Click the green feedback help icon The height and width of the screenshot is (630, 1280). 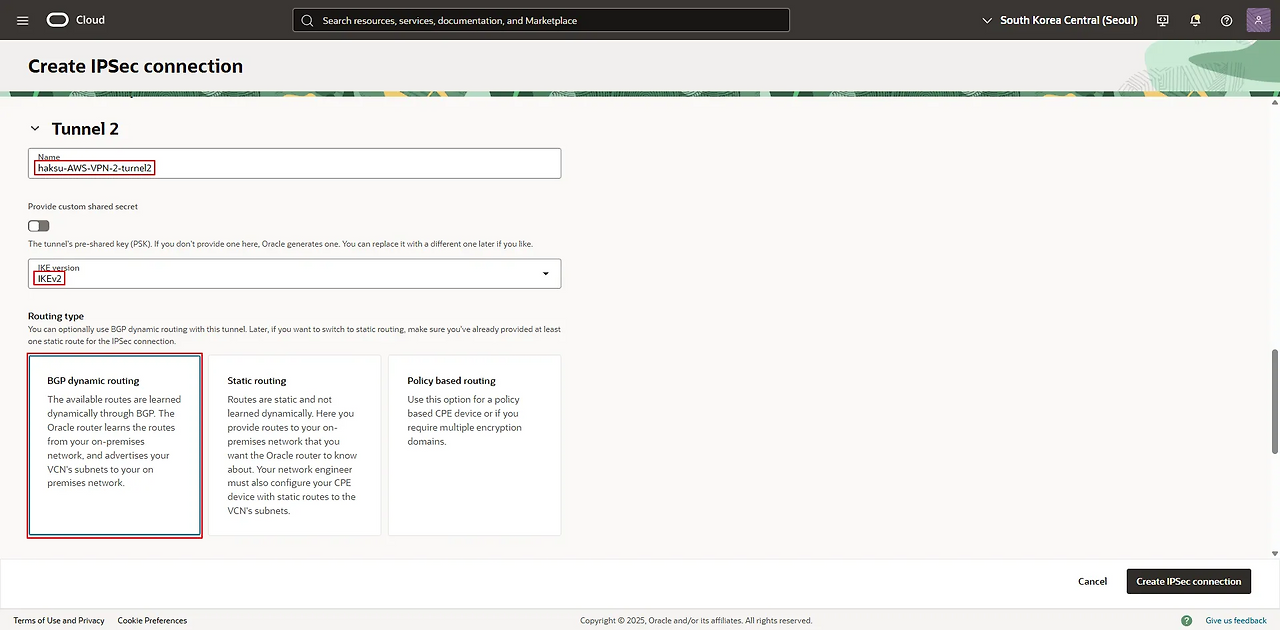click(1188, 620)
